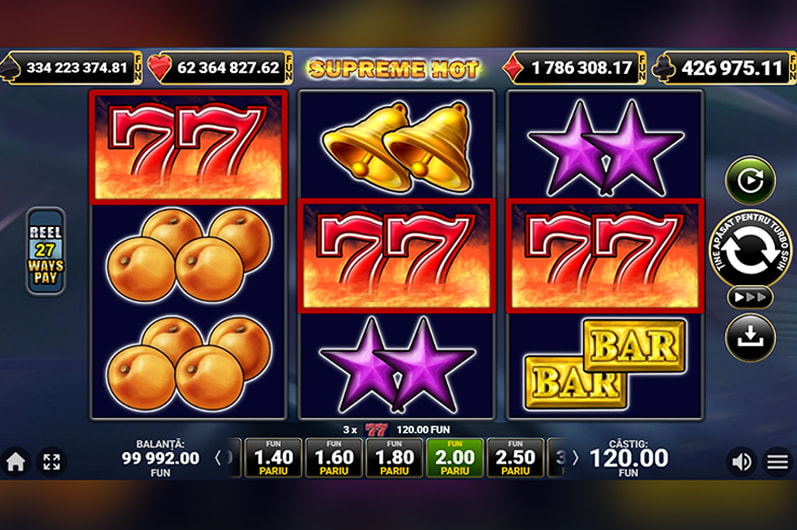Open the hamburger menu

point(778,461)
